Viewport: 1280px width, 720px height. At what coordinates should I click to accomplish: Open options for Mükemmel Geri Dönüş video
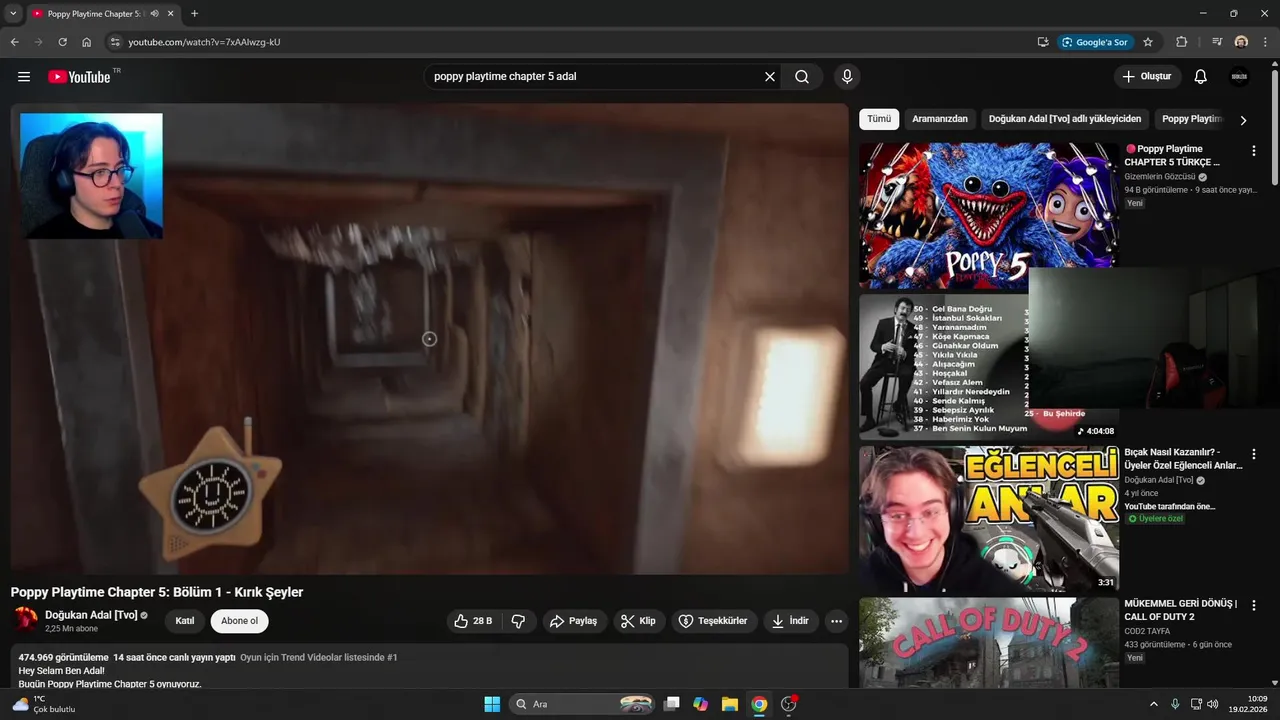(x=1254, y=606)
